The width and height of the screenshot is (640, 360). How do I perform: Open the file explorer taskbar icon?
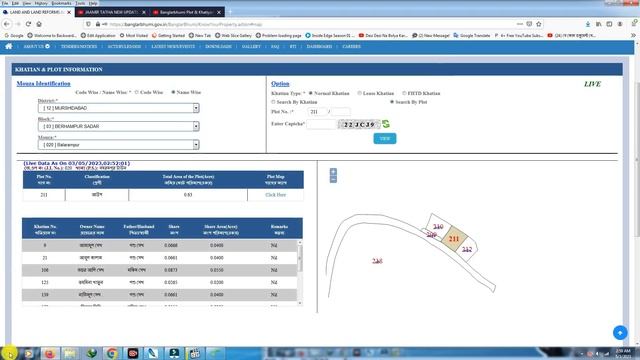coord(70,353)
